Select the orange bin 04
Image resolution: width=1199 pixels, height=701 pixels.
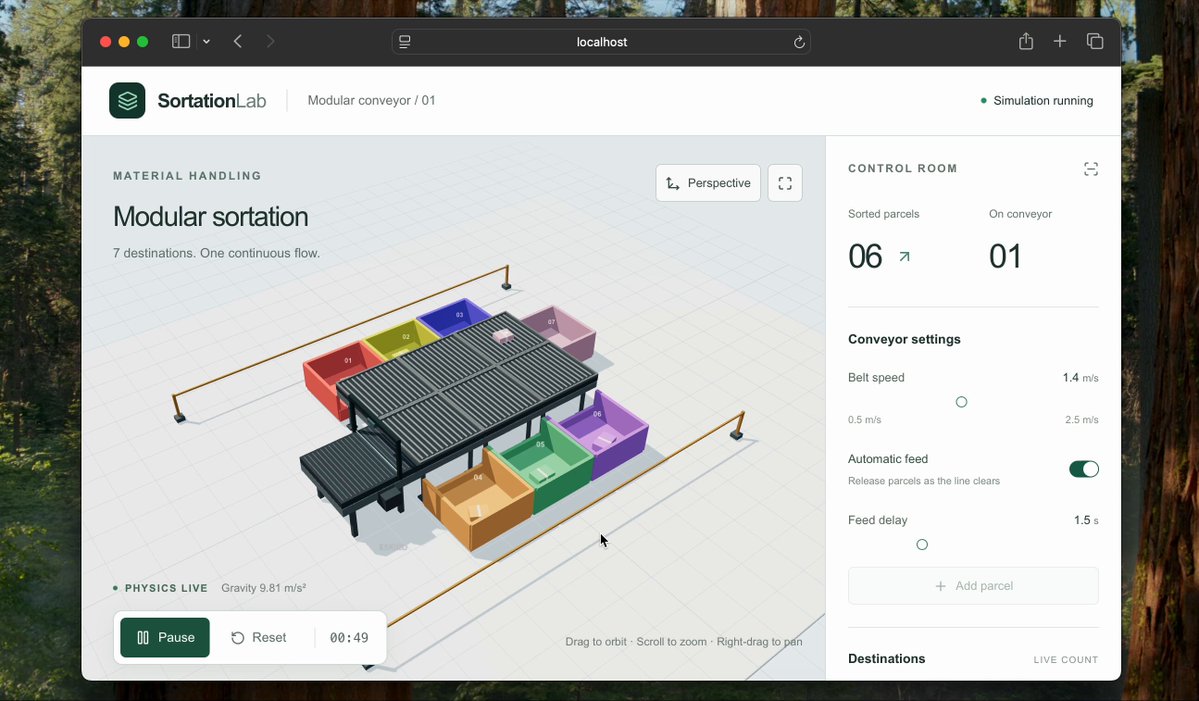click(478, 501)
